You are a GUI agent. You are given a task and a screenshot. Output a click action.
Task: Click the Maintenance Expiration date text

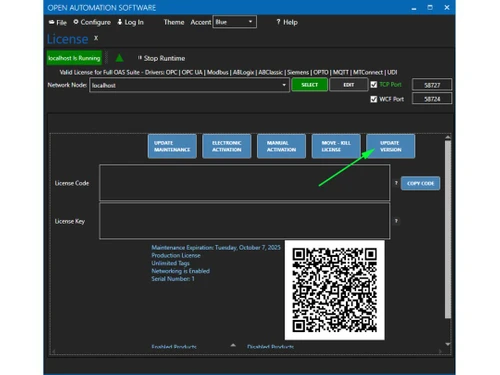pyautogui.click(x=216, y=248)
